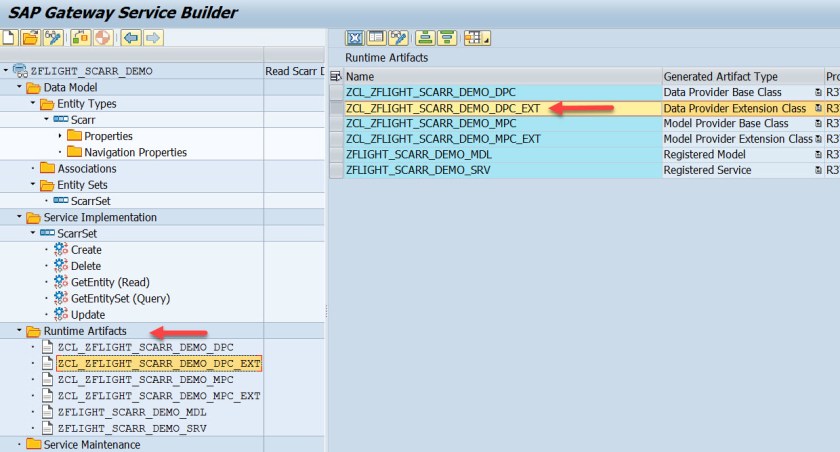Click the table select-all icon beside Name header
The width and height of the screenshot is (840, 452).
coord(336,77)
